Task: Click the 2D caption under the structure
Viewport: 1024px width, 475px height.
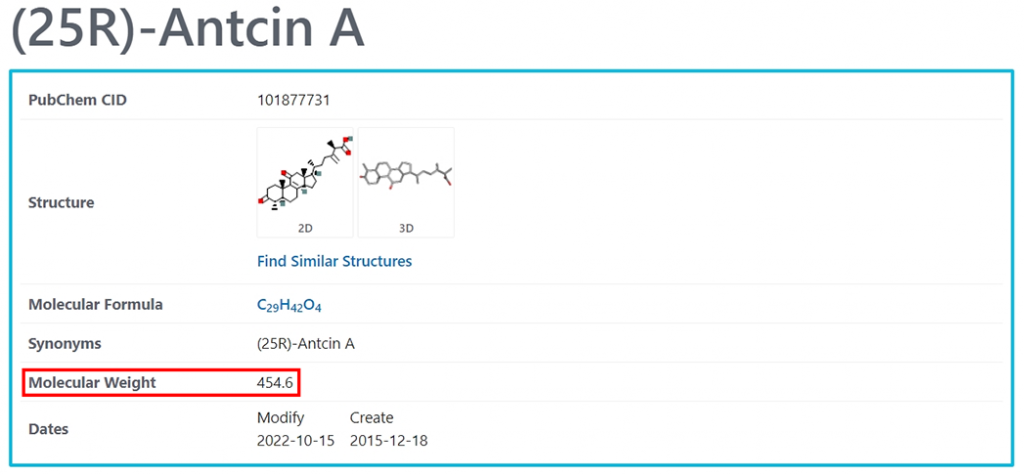Action: click(x=305, y=228)
